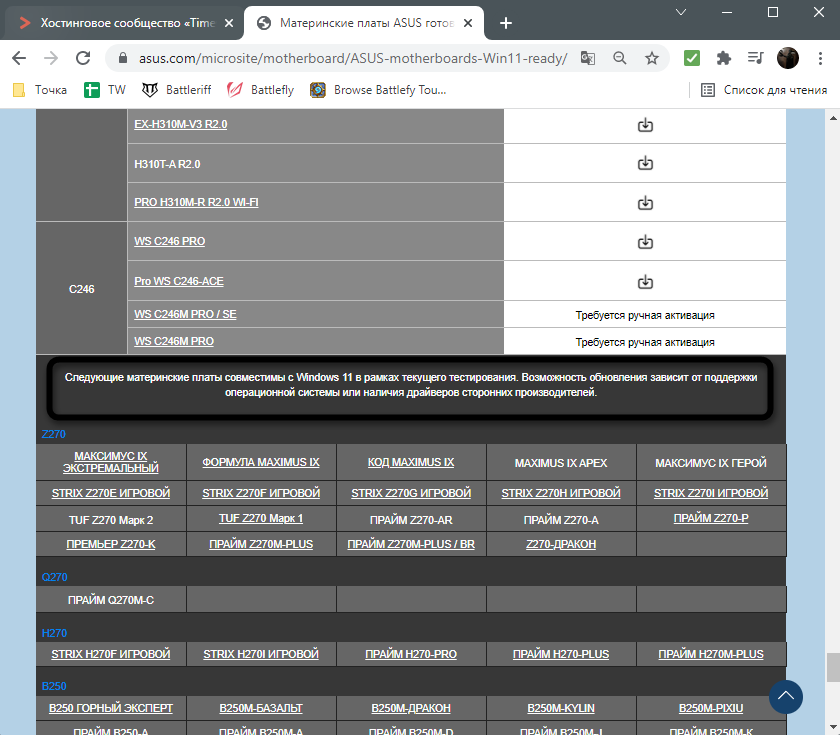Viewport: 840px width, 735px height.
Task: Click the zoom magnifier icon in address bar
Action: click(620, 58)
